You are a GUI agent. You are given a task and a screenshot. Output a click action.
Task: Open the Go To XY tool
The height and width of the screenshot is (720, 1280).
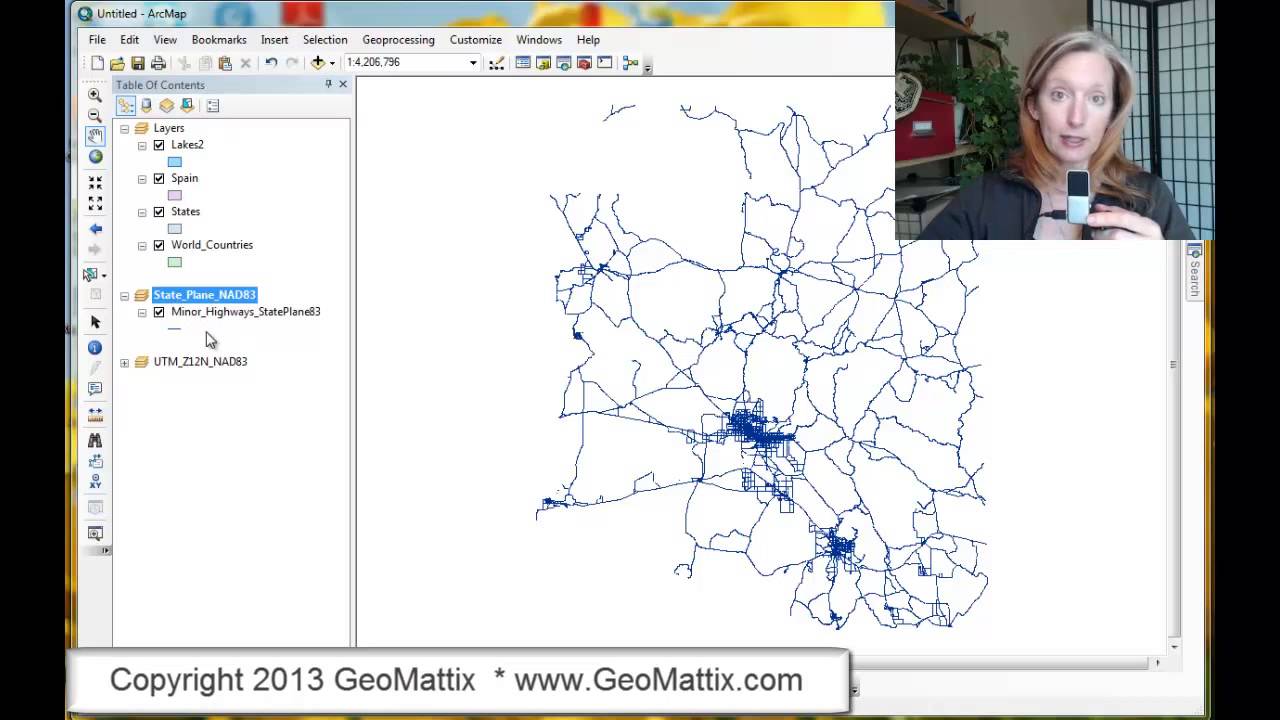95,481
